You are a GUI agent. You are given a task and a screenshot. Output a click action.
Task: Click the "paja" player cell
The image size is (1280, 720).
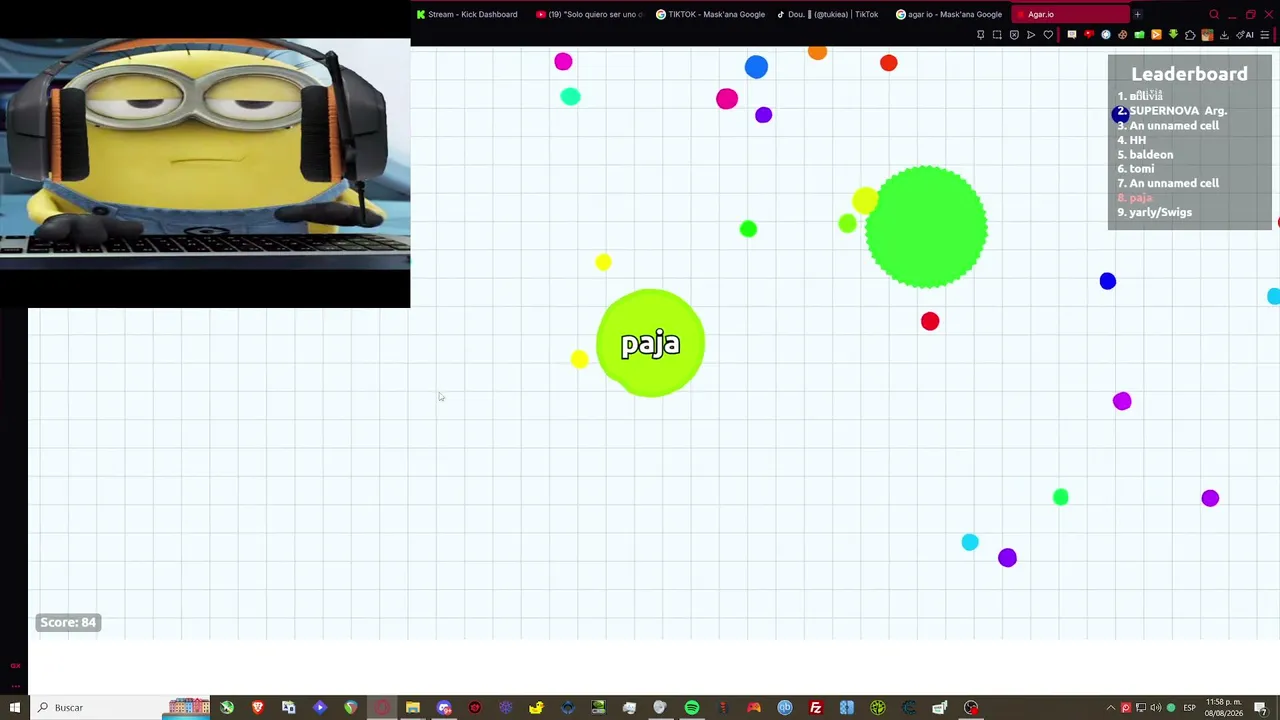point(650,343)
